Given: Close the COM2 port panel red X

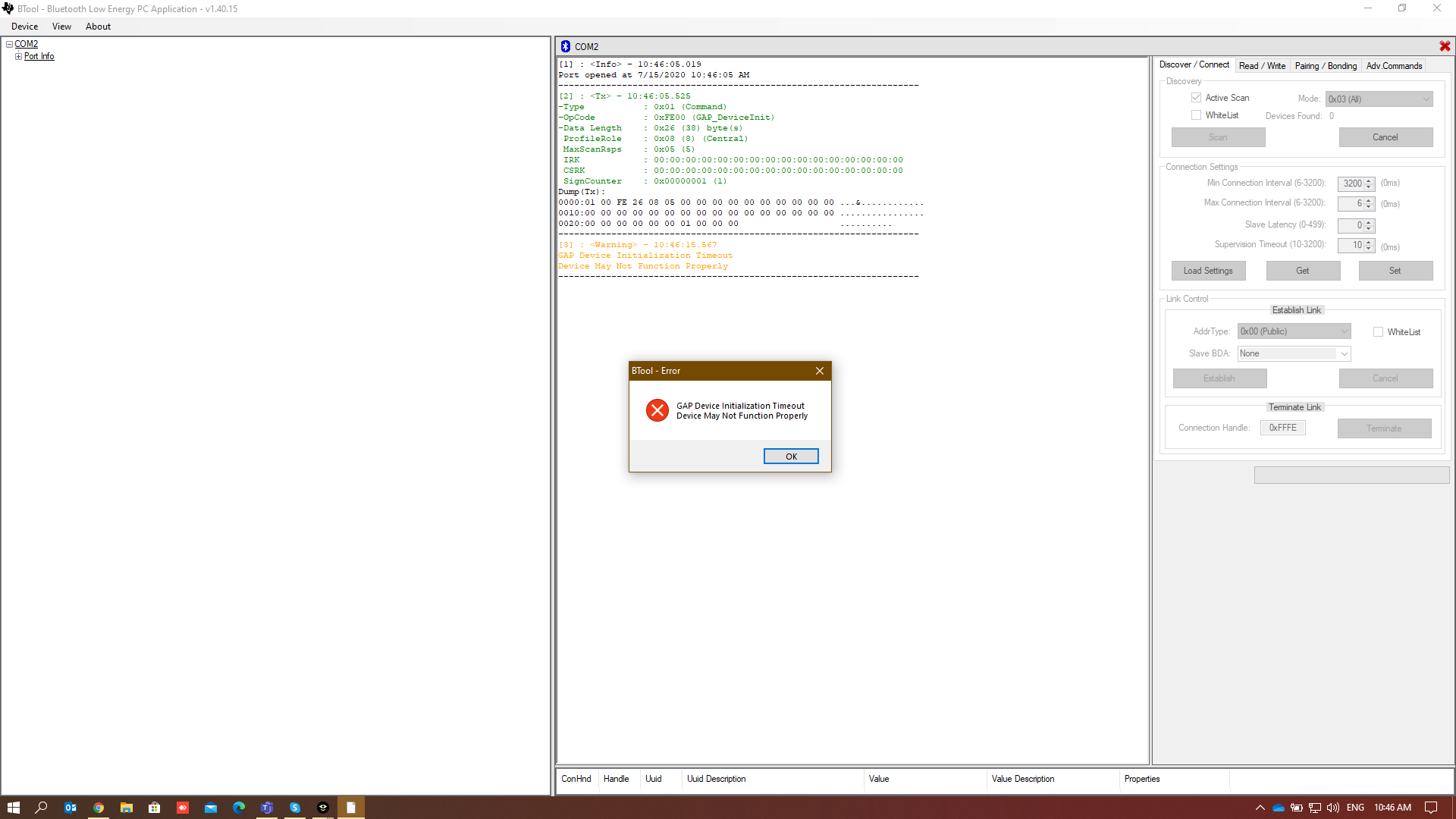Looking at the screenshot, I should click(x=1445, y=46).
